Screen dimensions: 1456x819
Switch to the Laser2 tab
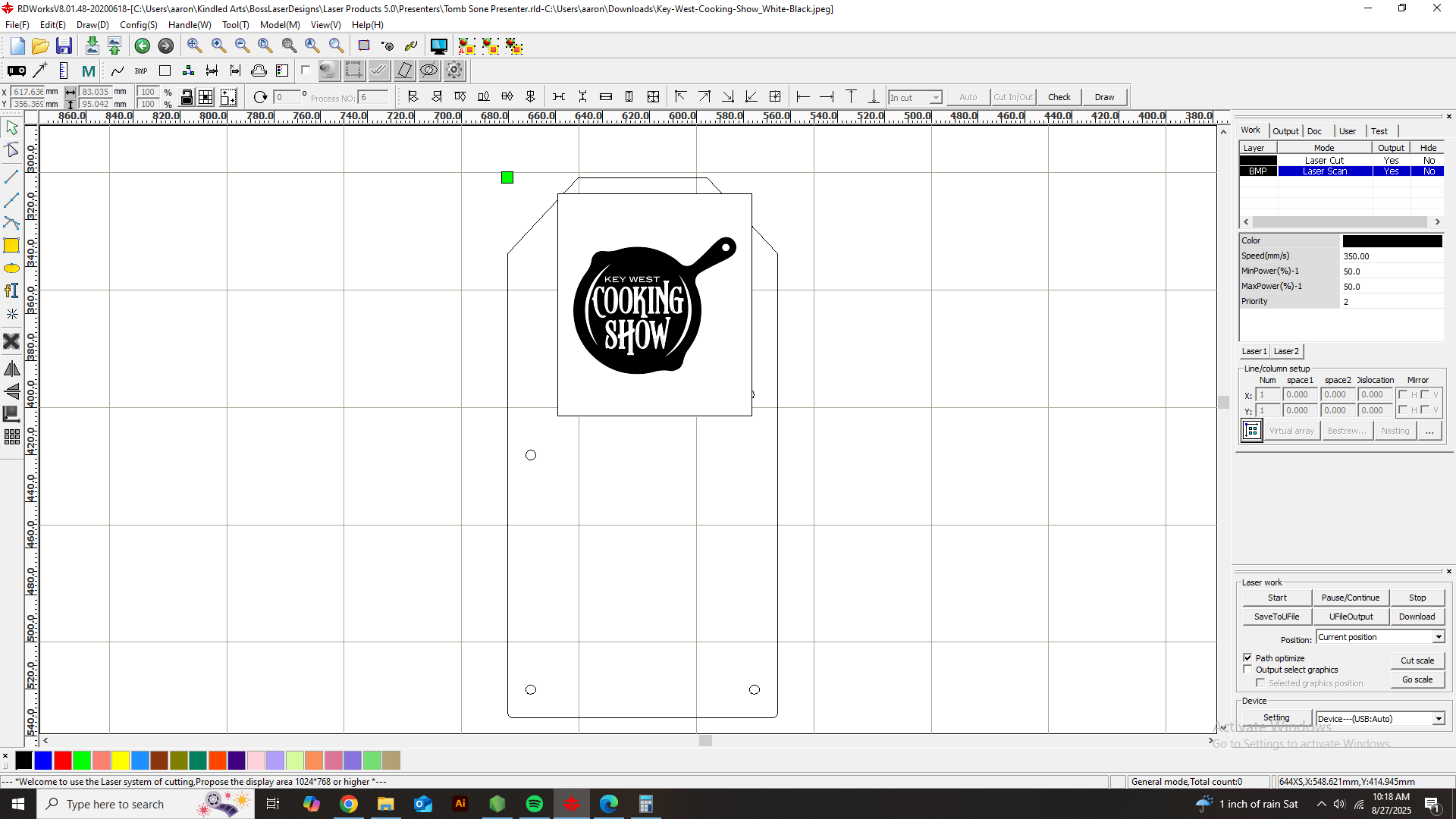pyautogui.click(x=1286, y=351)
